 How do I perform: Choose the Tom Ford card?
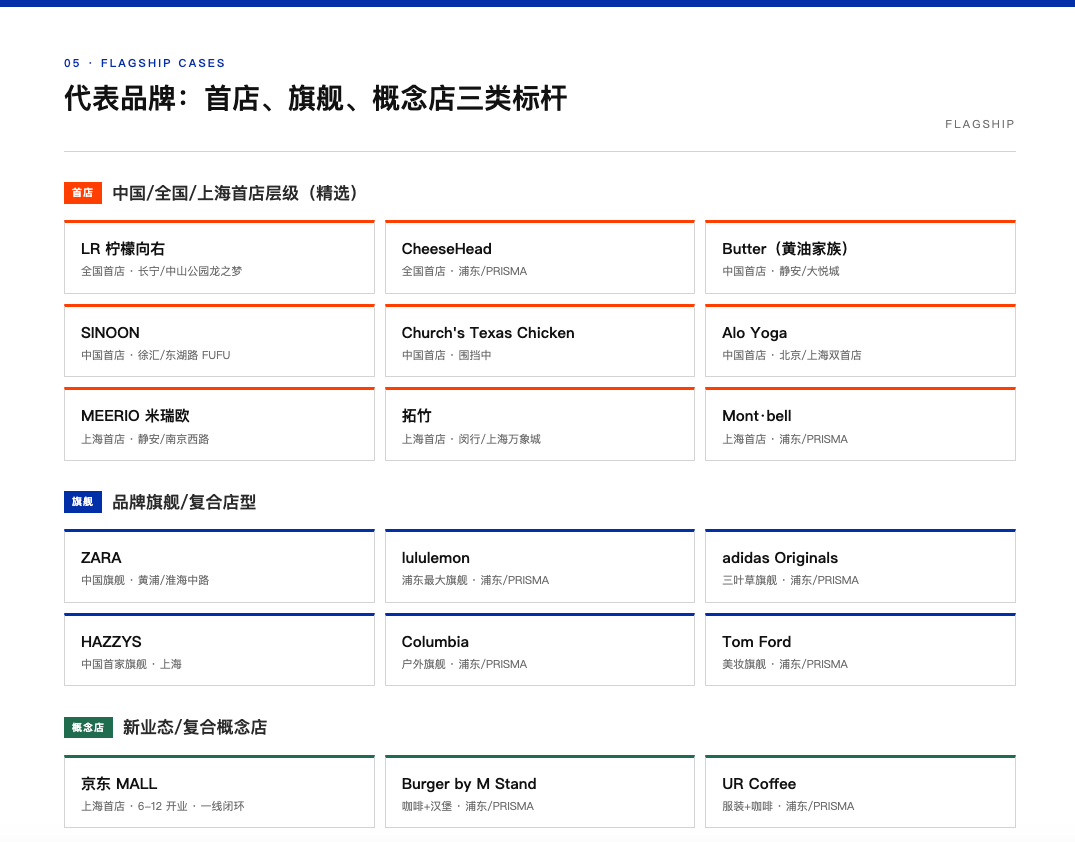pyautogui.click(x=860, y=650)
